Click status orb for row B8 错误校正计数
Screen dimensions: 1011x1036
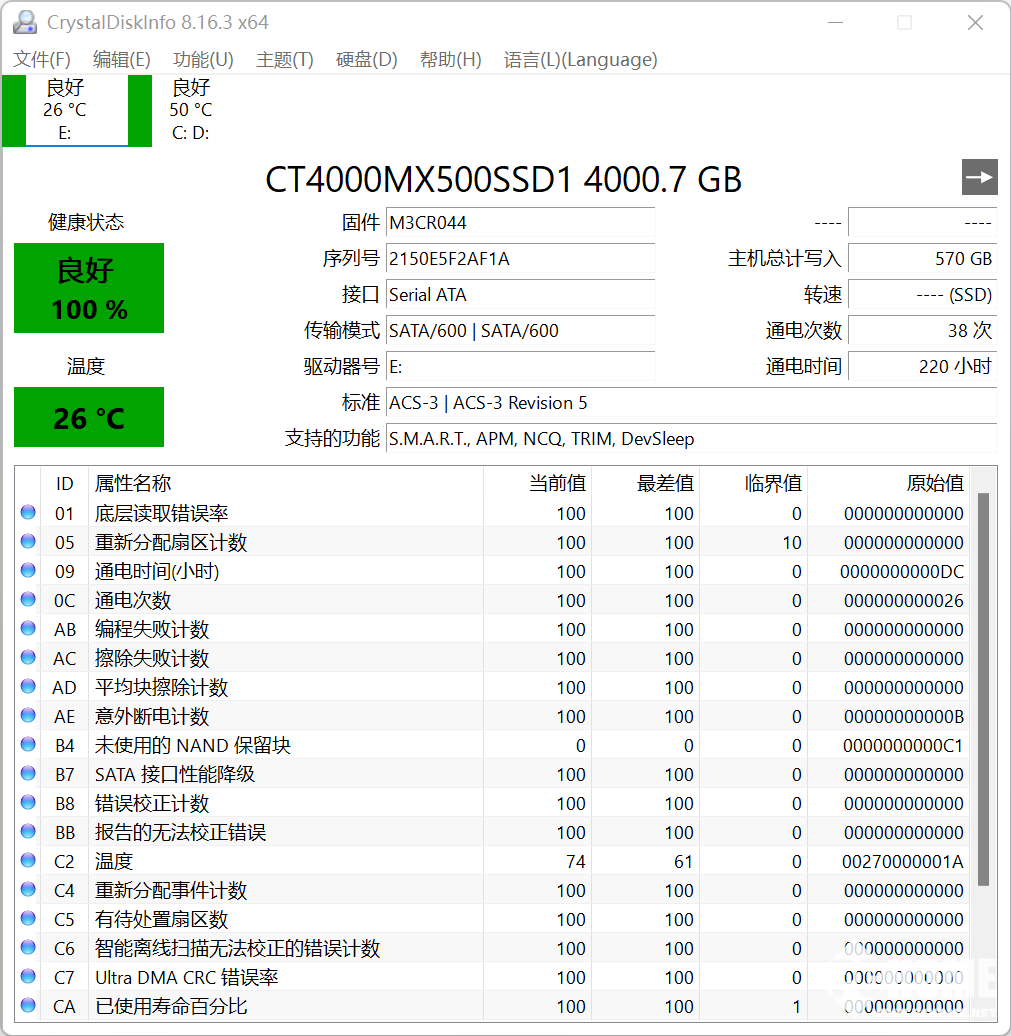point(28,802)
